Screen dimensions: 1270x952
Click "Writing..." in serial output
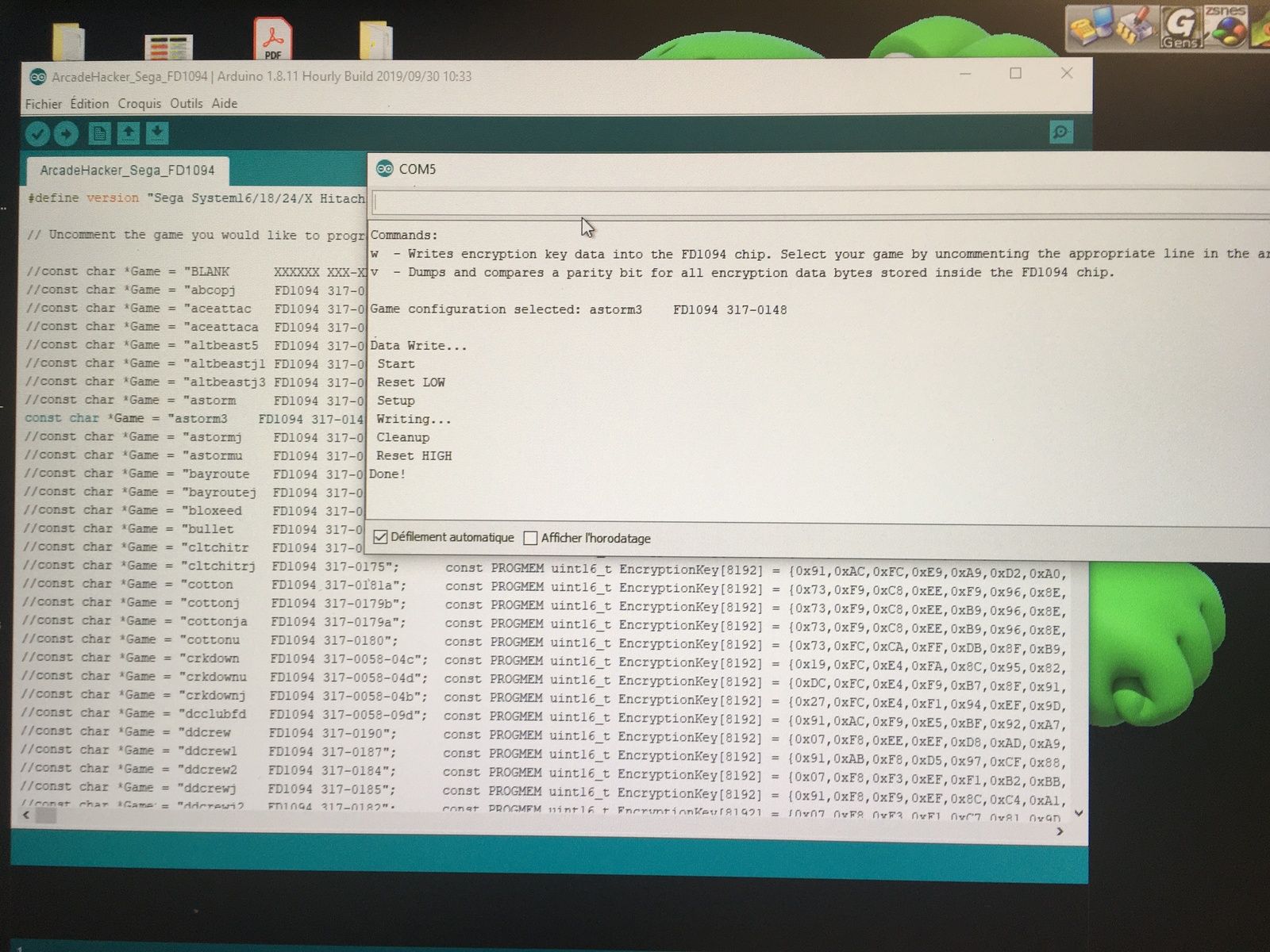(414, 419)
